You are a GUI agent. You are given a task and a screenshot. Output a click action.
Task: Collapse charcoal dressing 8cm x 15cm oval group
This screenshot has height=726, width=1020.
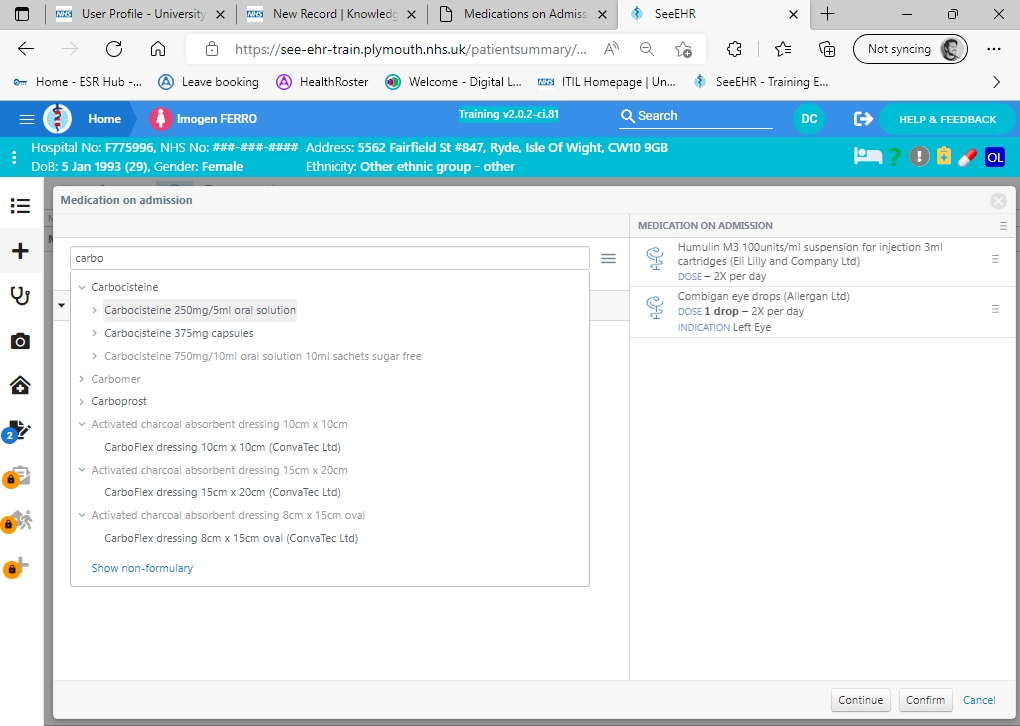82,515
